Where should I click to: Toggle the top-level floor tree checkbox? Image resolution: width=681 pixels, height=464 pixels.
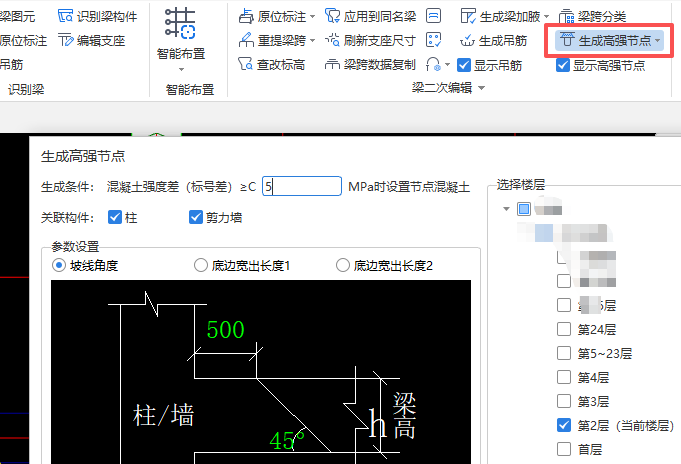click(x=524, y=209)
